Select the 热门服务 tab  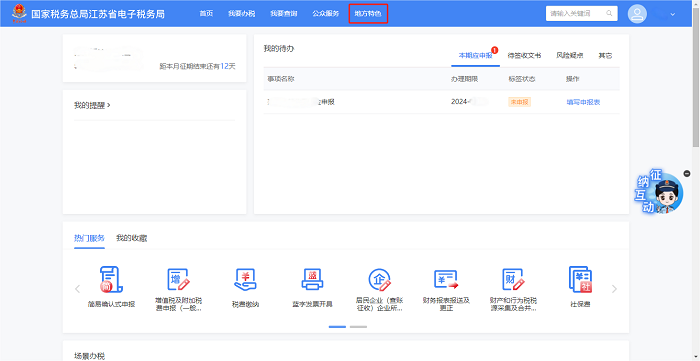89,238
